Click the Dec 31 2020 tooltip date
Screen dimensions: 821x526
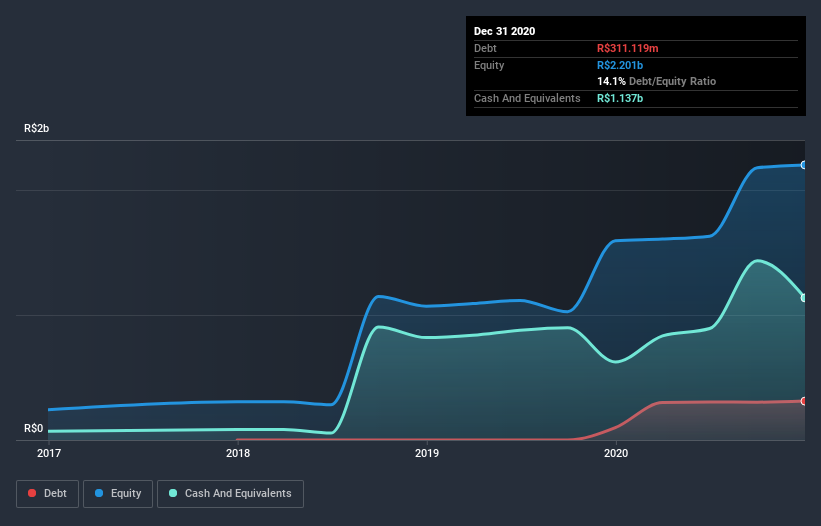click(x=504, y=31)
